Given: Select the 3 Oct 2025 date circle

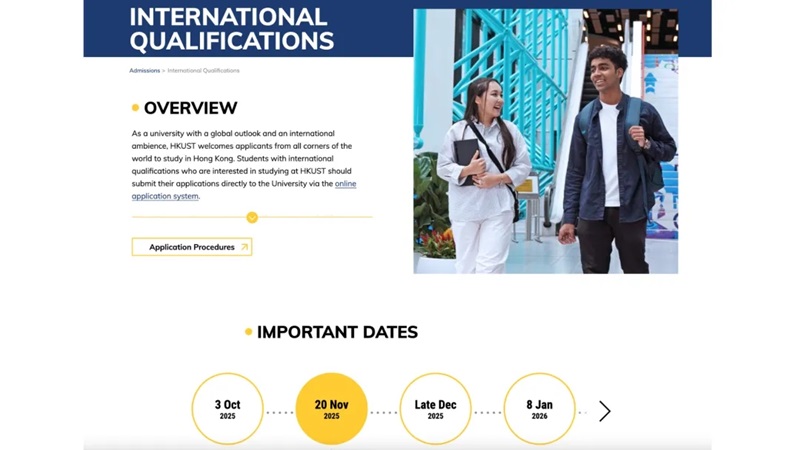Looking at the screenshot, I should [x=227, y=409].
